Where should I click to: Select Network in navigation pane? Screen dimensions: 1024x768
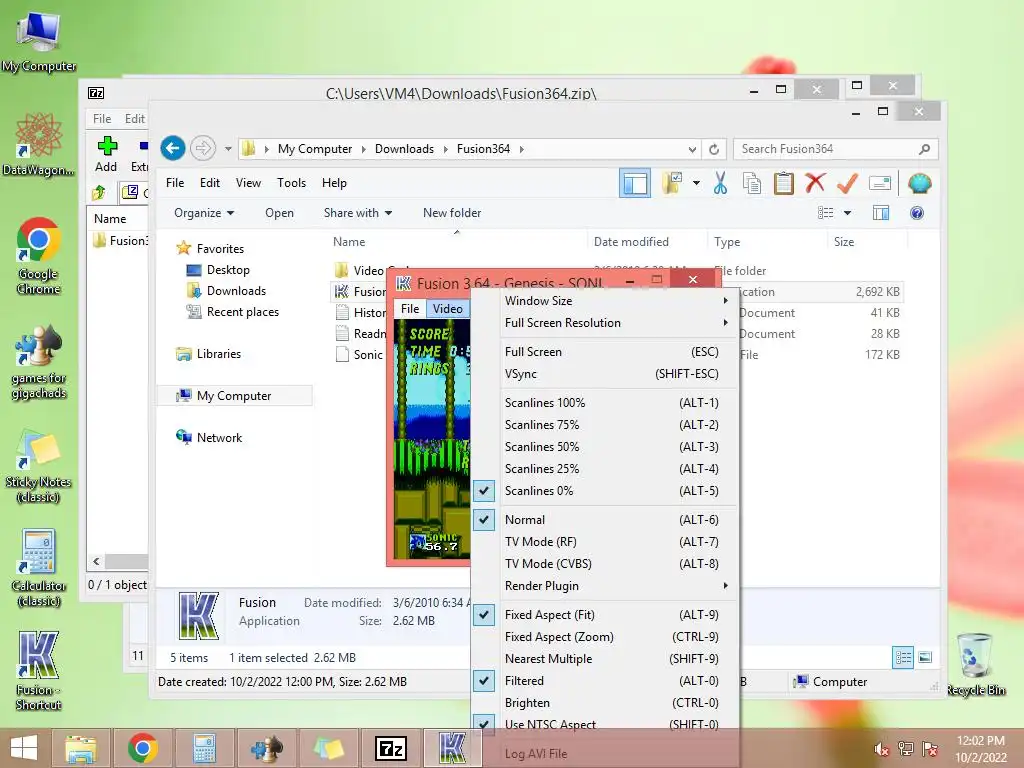coord(219,438)
